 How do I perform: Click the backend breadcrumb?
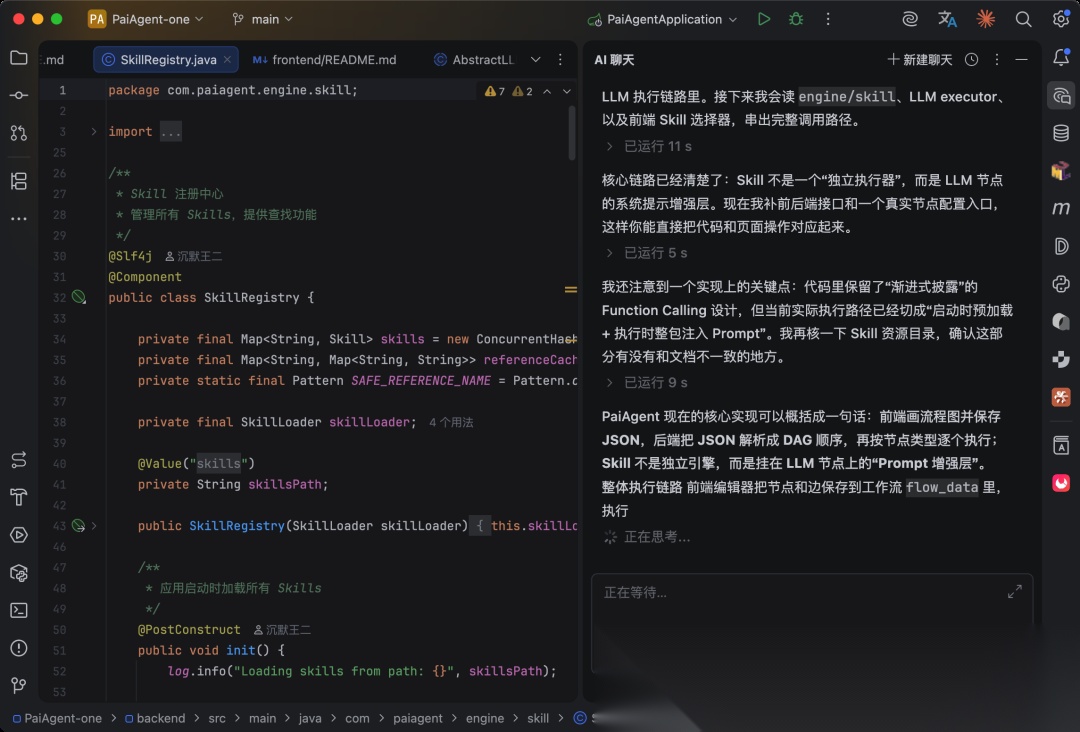click(155, 718)
